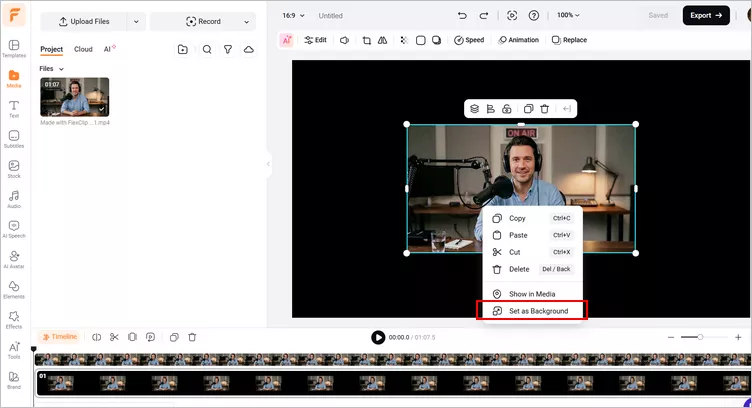Open the AI Speech panel
The height and width of the screenshot is (408, 752).
14,229
